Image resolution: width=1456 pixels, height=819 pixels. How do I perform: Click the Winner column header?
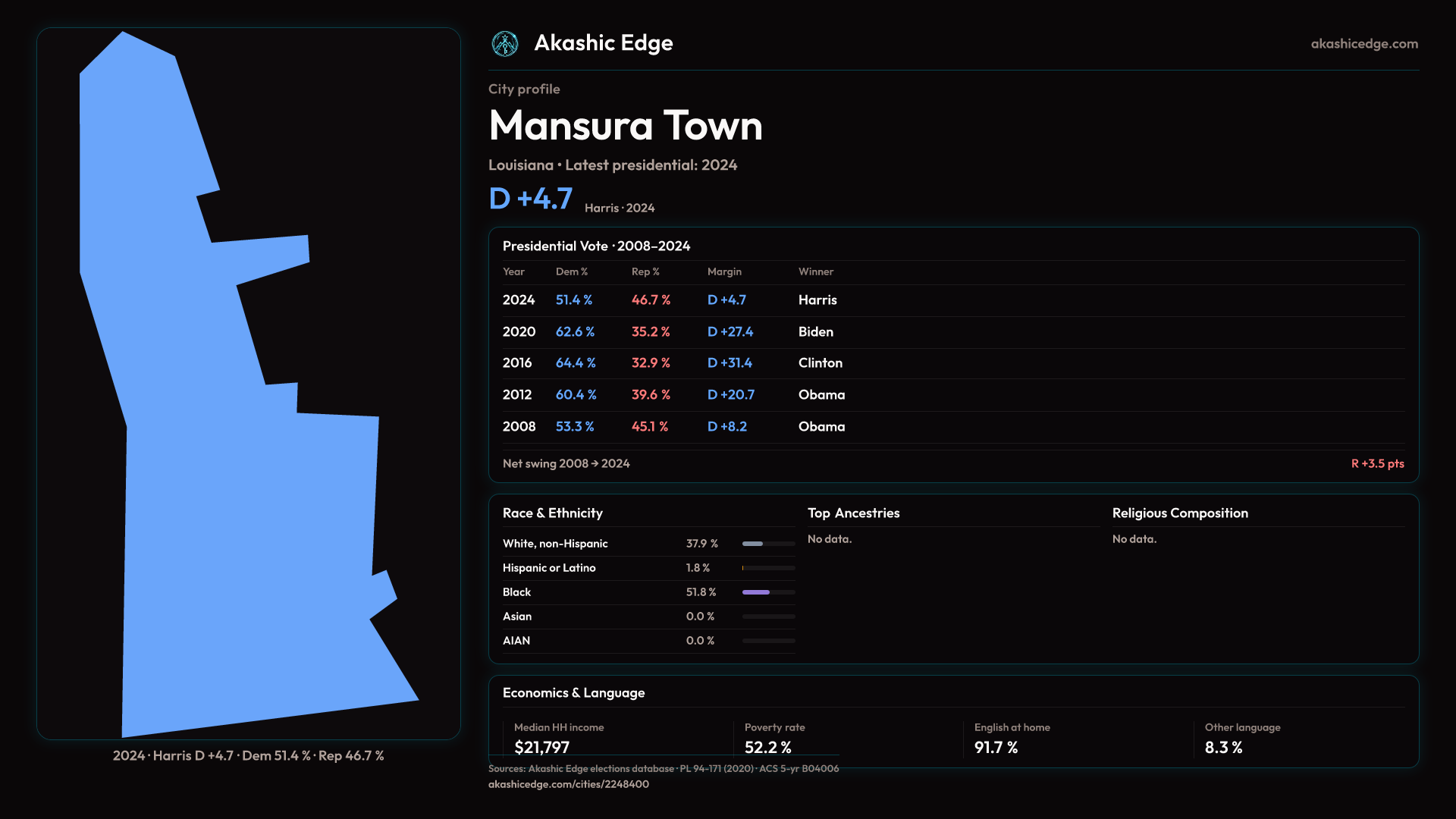tap(815, 271)
